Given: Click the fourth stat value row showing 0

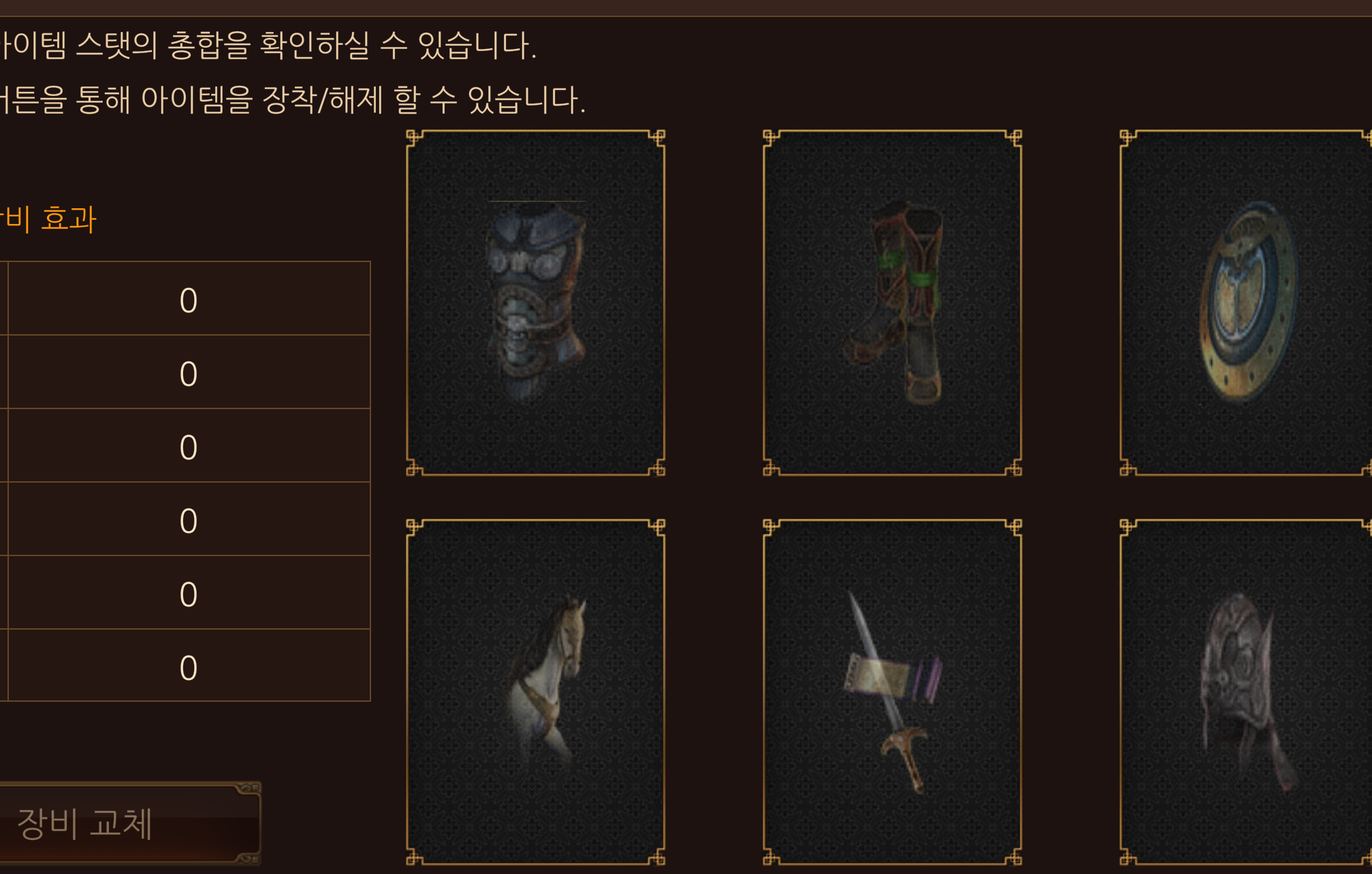Looking at the screenshot, I should (189, 519).
